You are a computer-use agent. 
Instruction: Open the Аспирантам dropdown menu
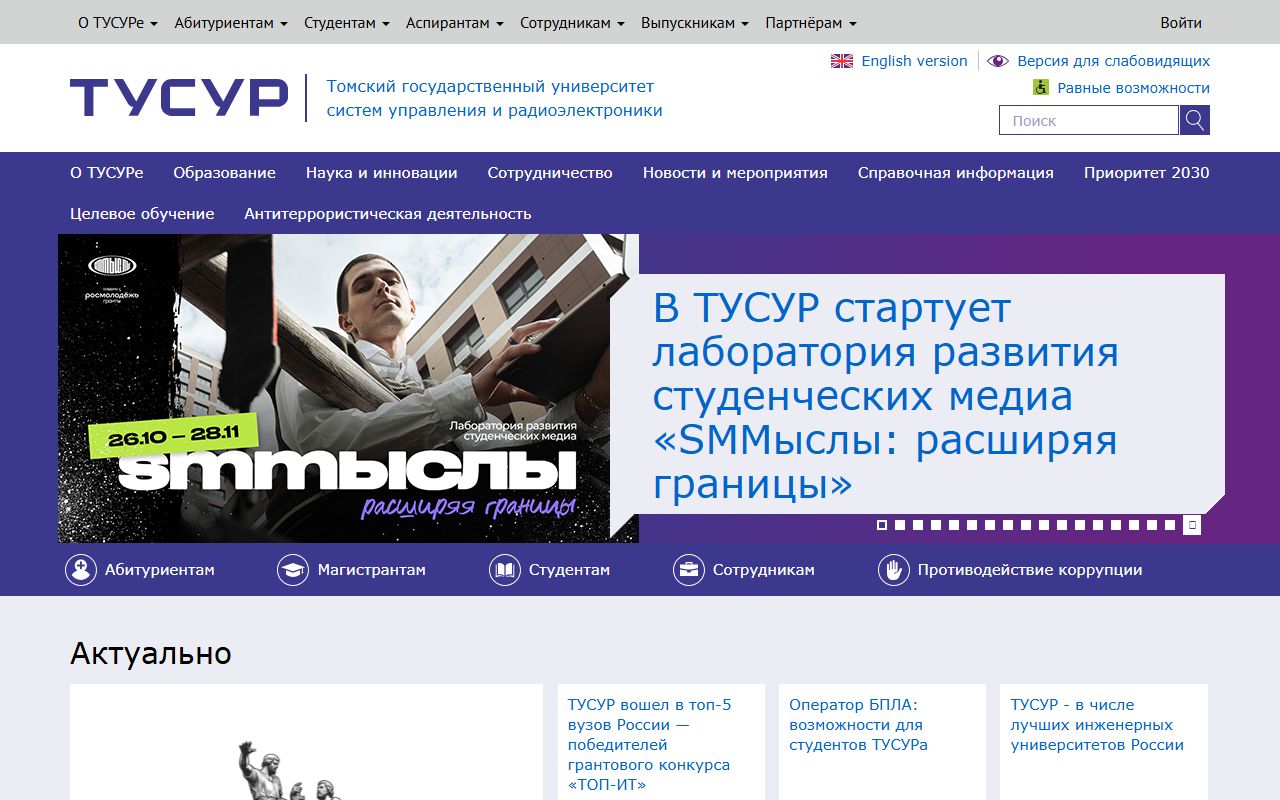[x=455, y=22]
